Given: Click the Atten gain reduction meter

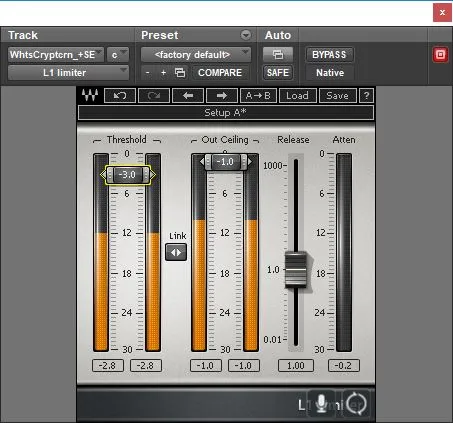Looking at the screenshot, I should (x=344, y=252).
